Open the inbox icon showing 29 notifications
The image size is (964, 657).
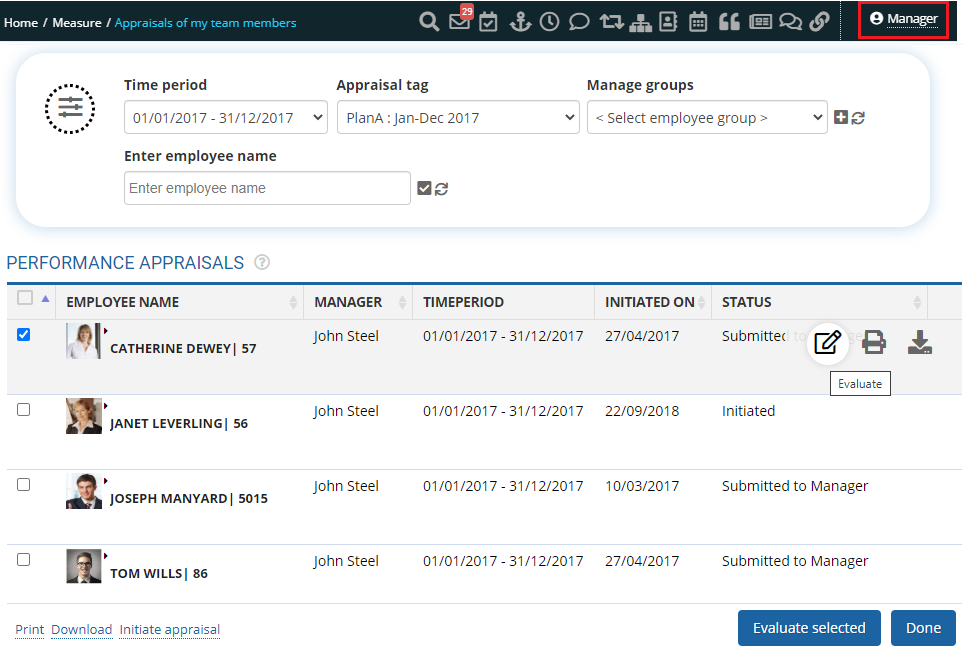pos(459,21)
